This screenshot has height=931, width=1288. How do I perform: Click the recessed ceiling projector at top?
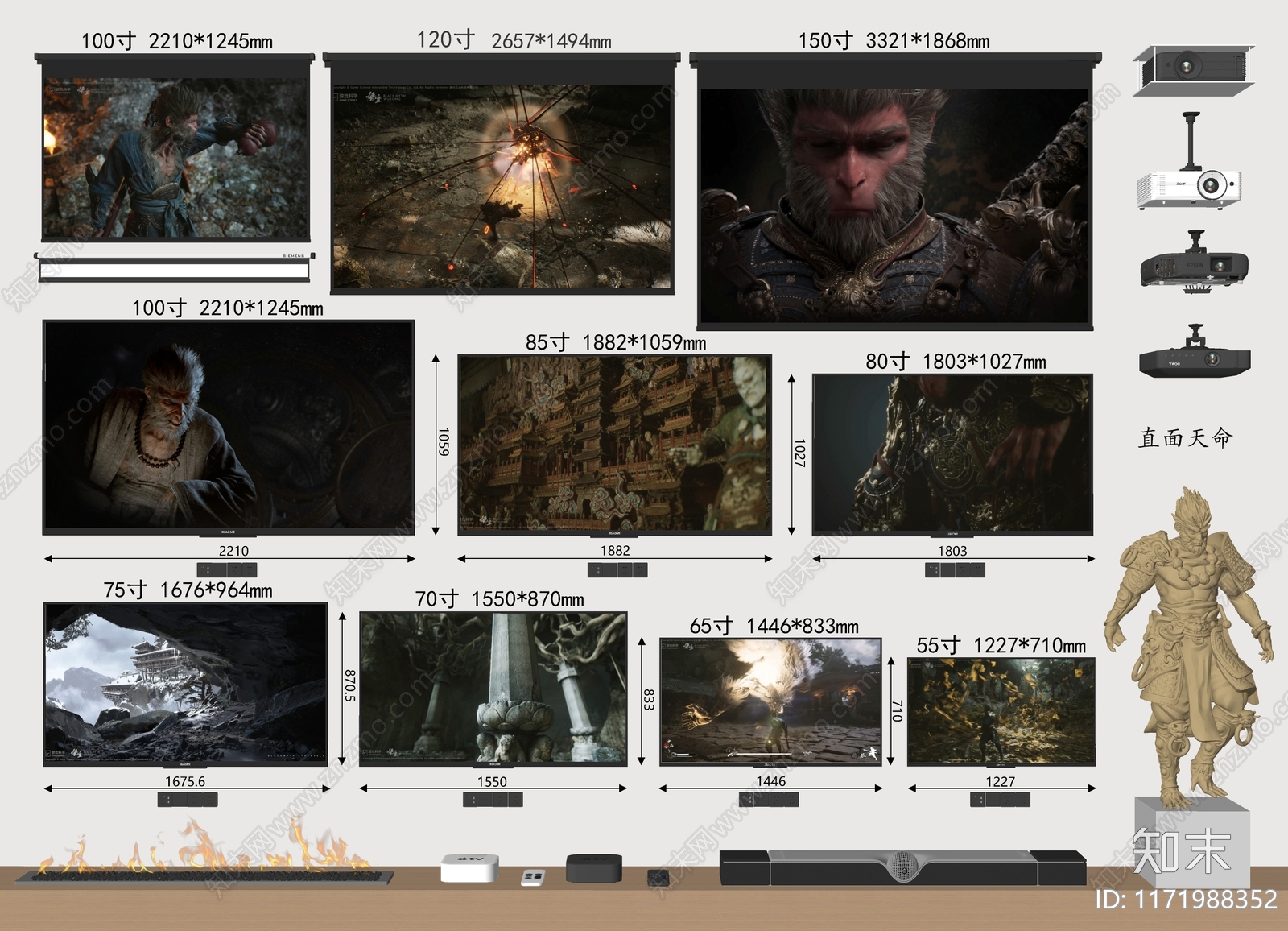pos(1193,71)
